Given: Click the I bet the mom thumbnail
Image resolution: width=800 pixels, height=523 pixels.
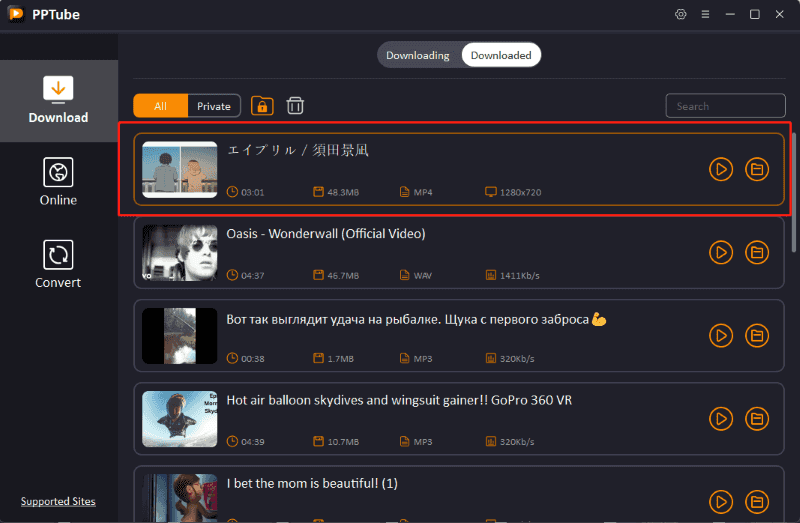Looking at the screenshot, I should pos(180,498).
